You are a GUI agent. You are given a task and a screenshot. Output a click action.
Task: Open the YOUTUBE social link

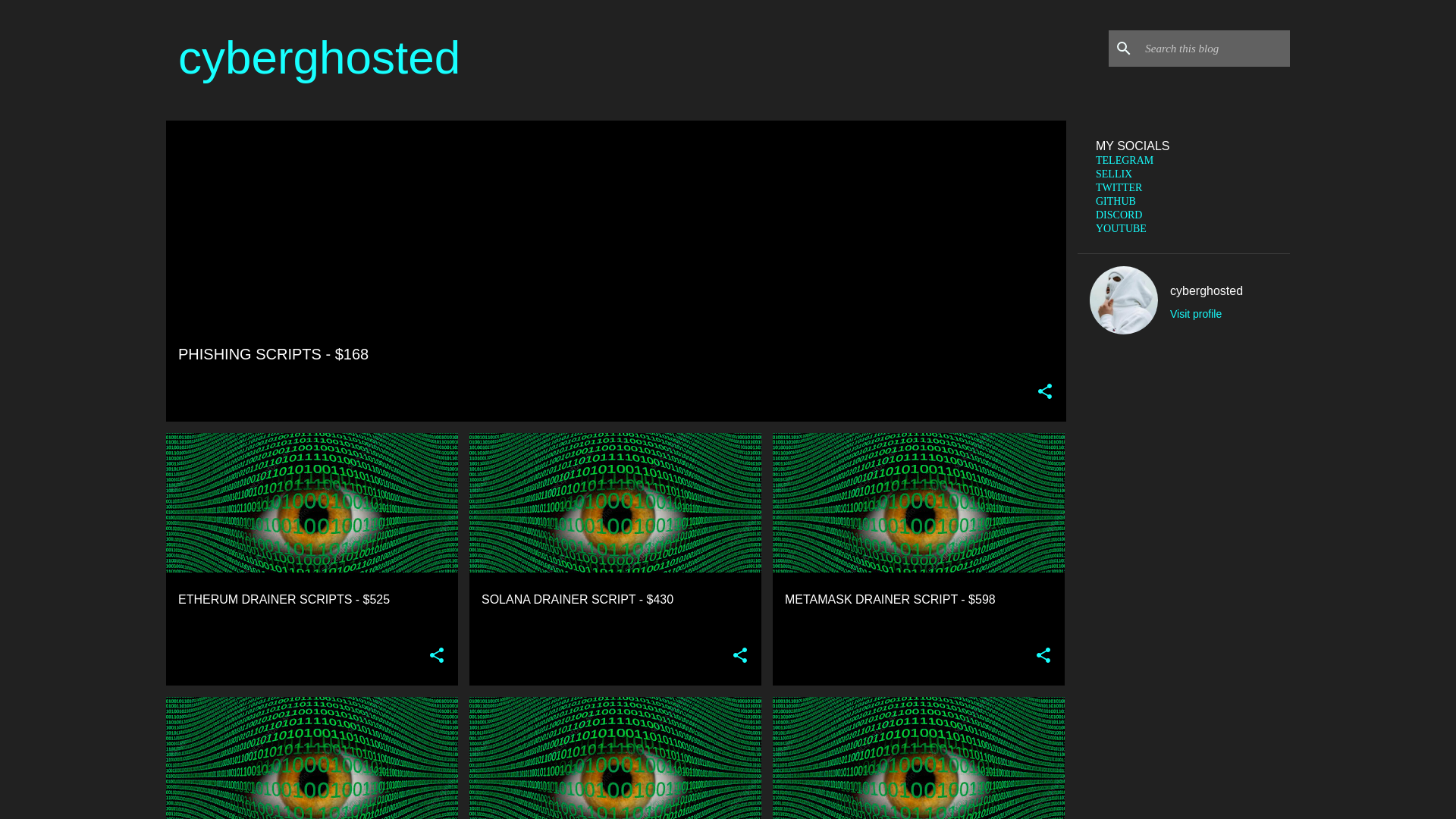[x=1121, y=229]
